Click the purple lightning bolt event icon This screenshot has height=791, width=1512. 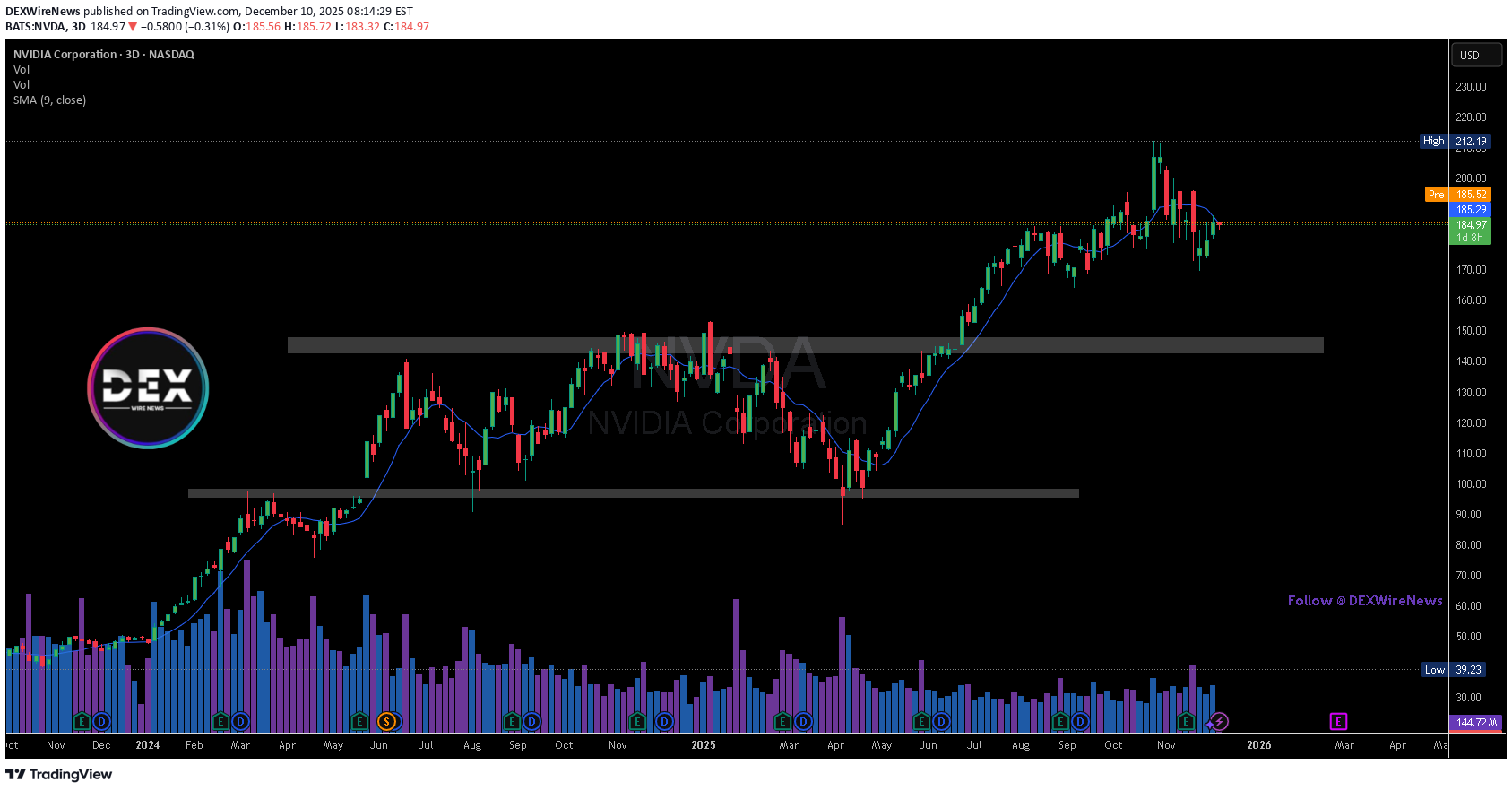[1219, 721]
